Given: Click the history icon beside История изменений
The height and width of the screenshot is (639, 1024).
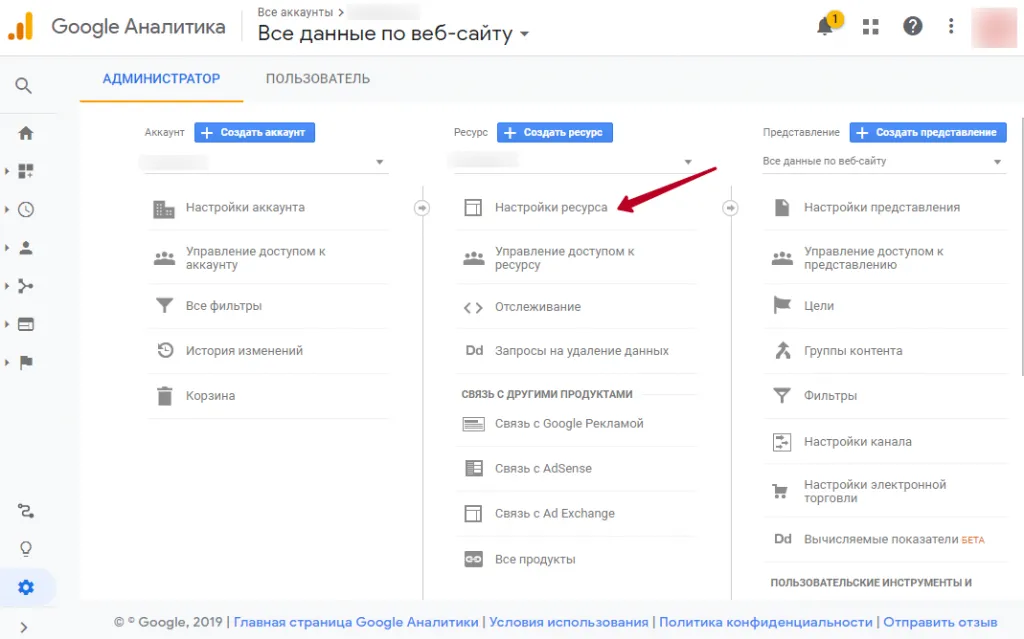Looking at the screenshot, I should 165,350.
